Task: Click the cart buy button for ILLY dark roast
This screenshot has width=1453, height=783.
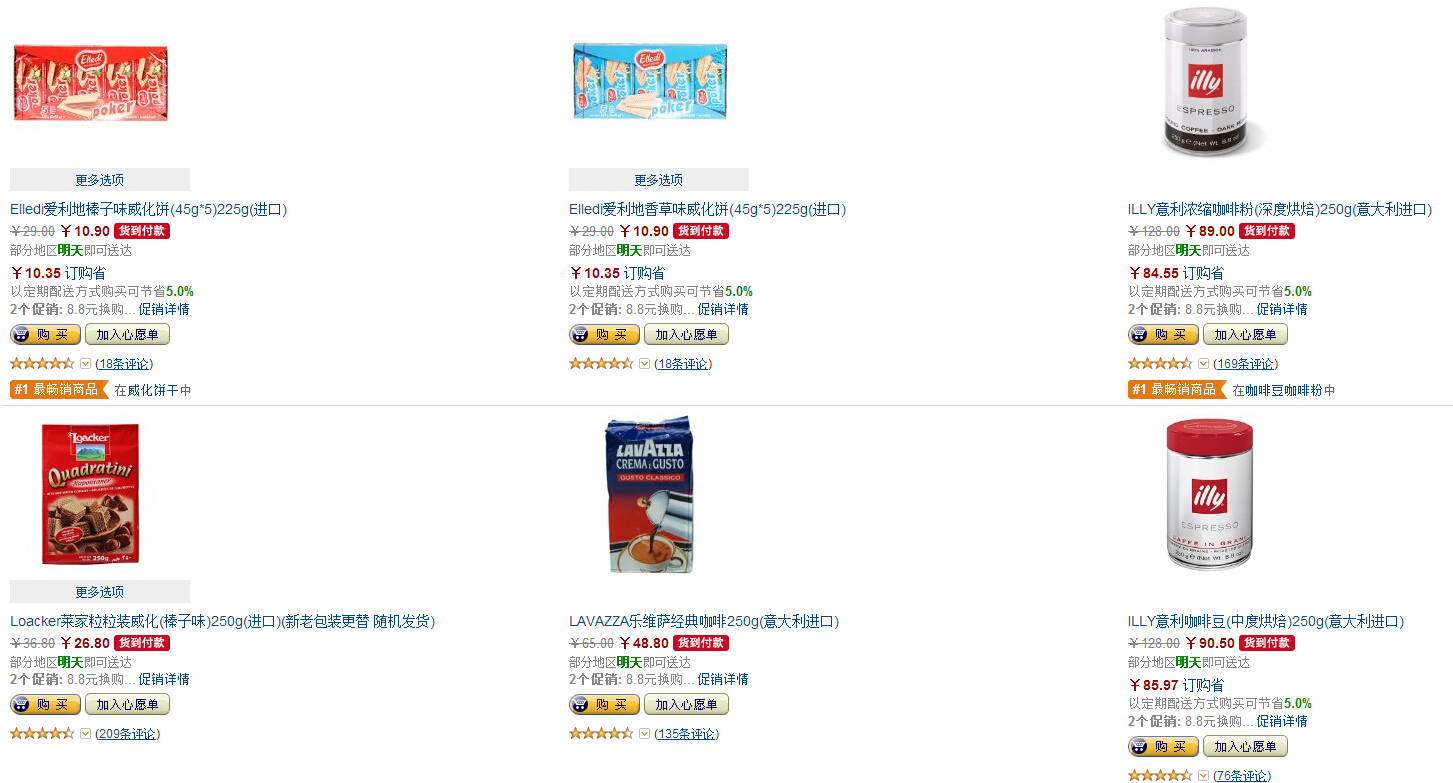Action: click(x=1163, y=335)
